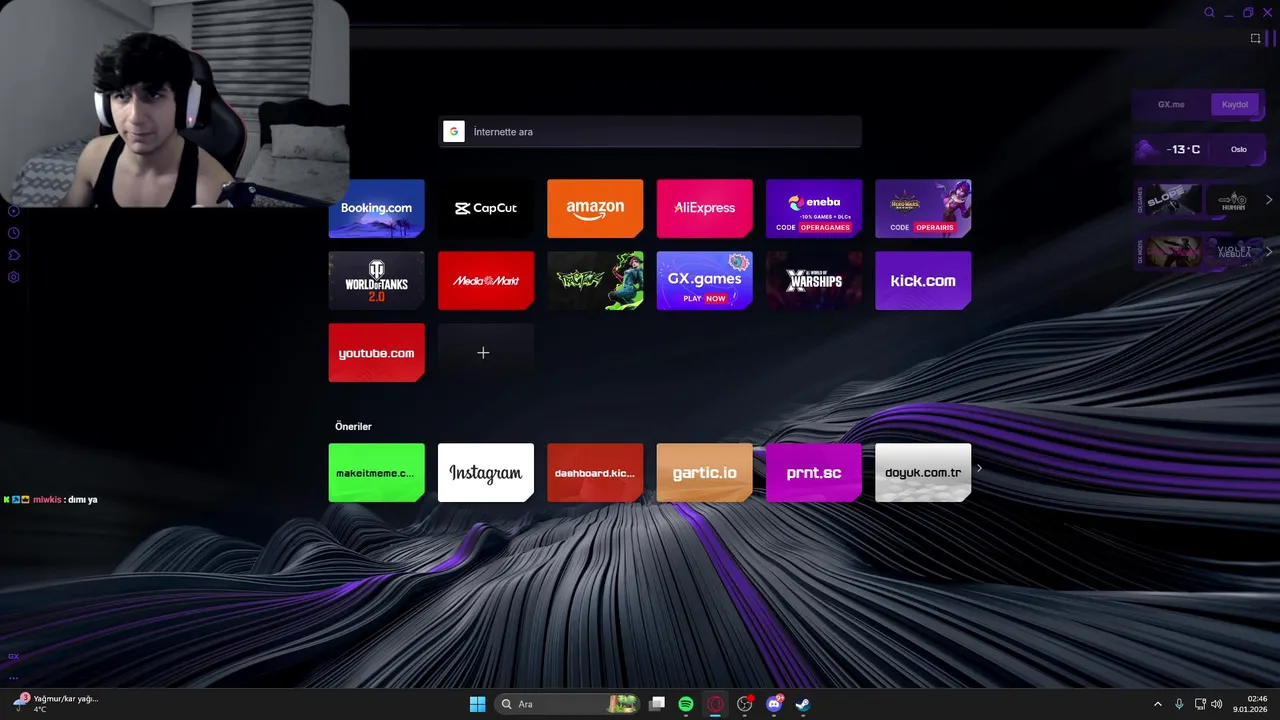Image resolution: width=1280 pixels, height=720 pixels.
Task: Click the microphone tray icon
Action: click(x=1180, y=704)
